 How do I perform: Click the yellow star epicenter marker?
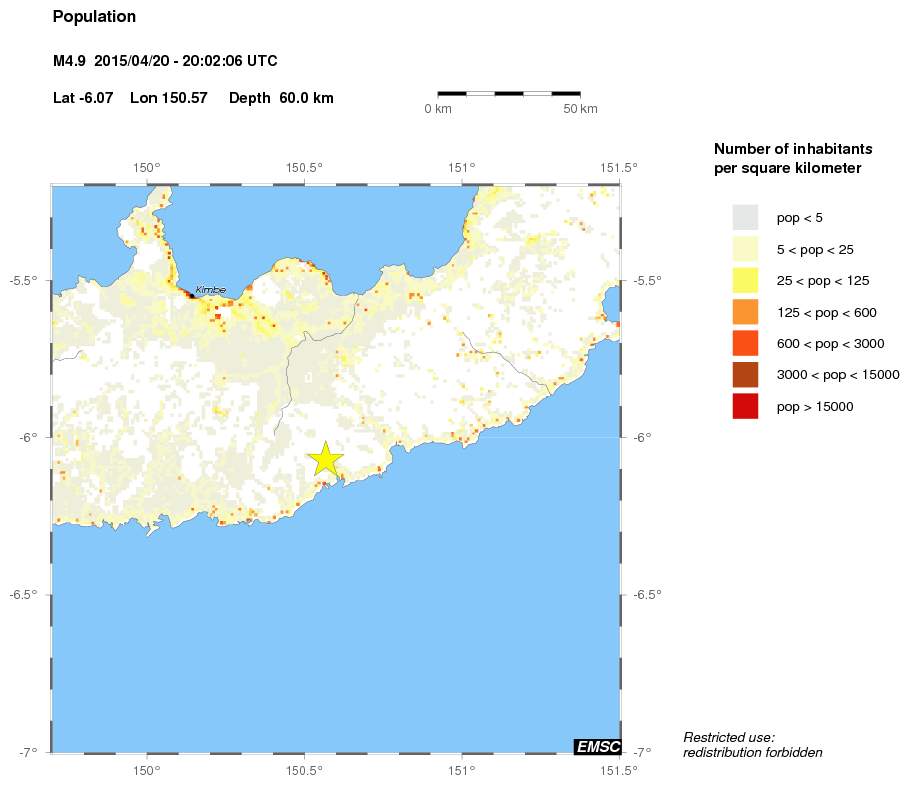tap(326, 458)
